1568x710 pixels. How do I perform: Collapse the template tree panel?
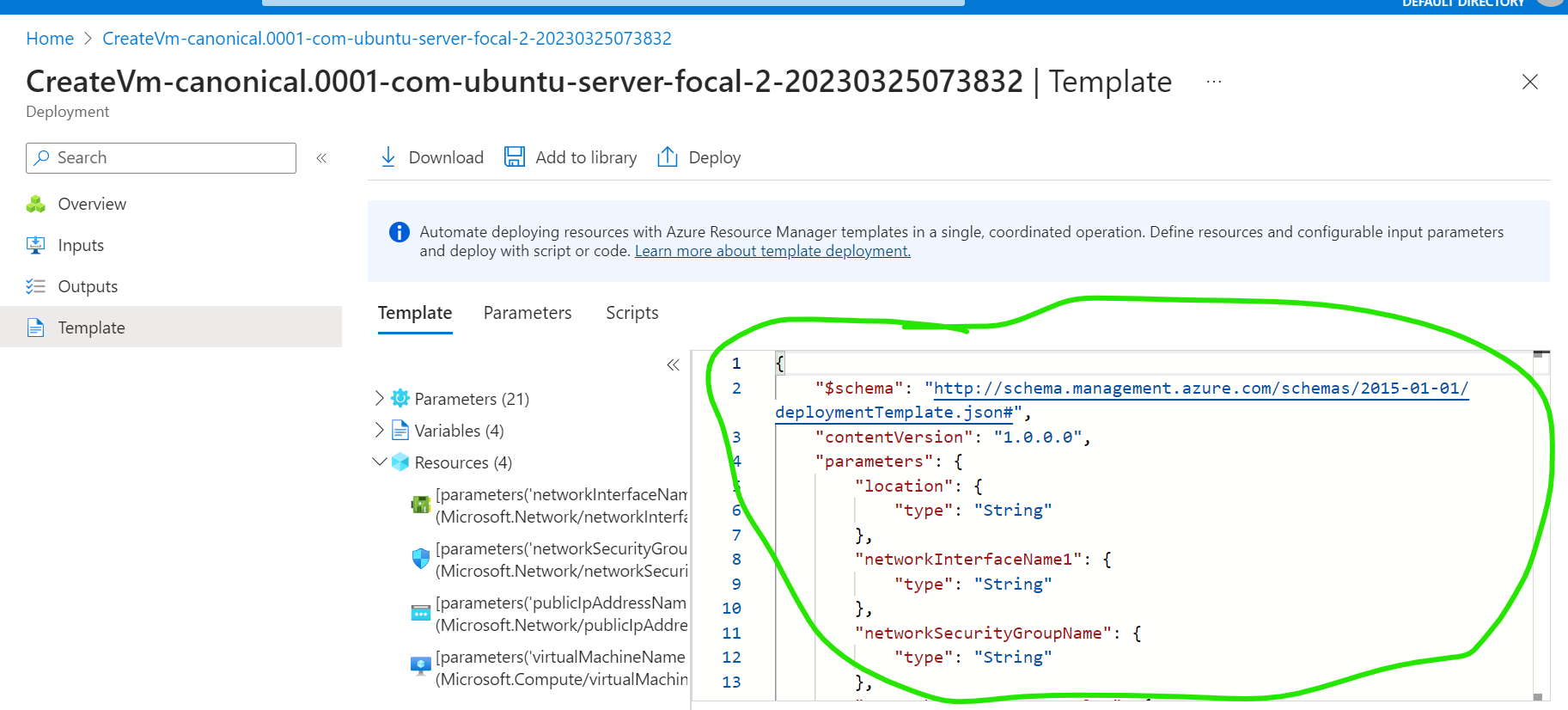click(673, 365)
